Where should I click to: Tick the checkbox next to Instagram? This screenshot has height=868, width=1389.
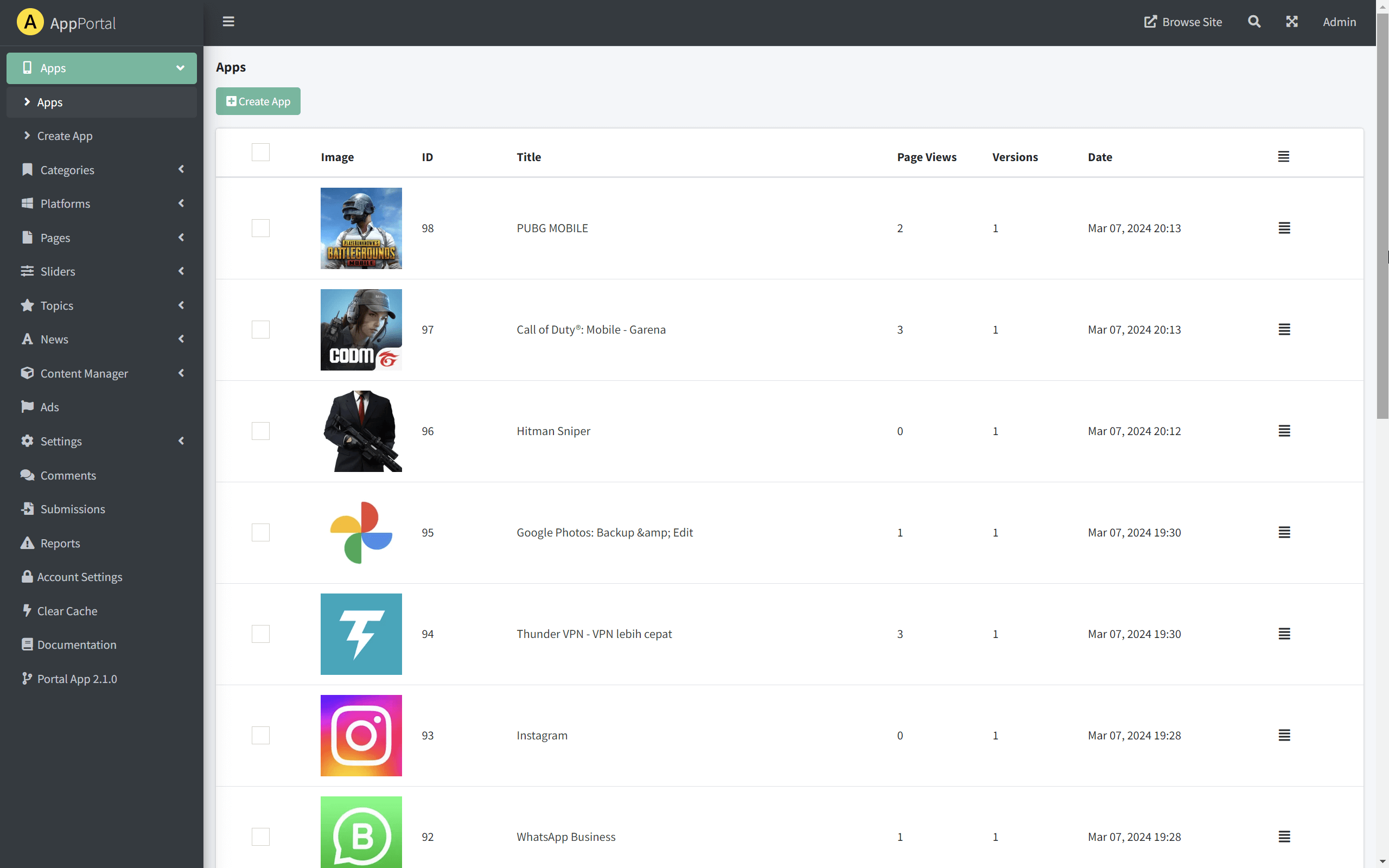click(x=260, y=735)
